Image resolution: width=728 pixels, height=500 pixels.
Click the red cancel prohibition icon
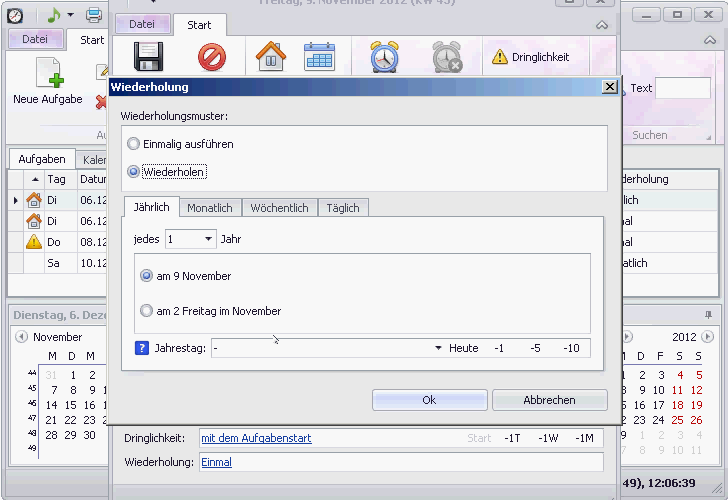tap(212, 57)
